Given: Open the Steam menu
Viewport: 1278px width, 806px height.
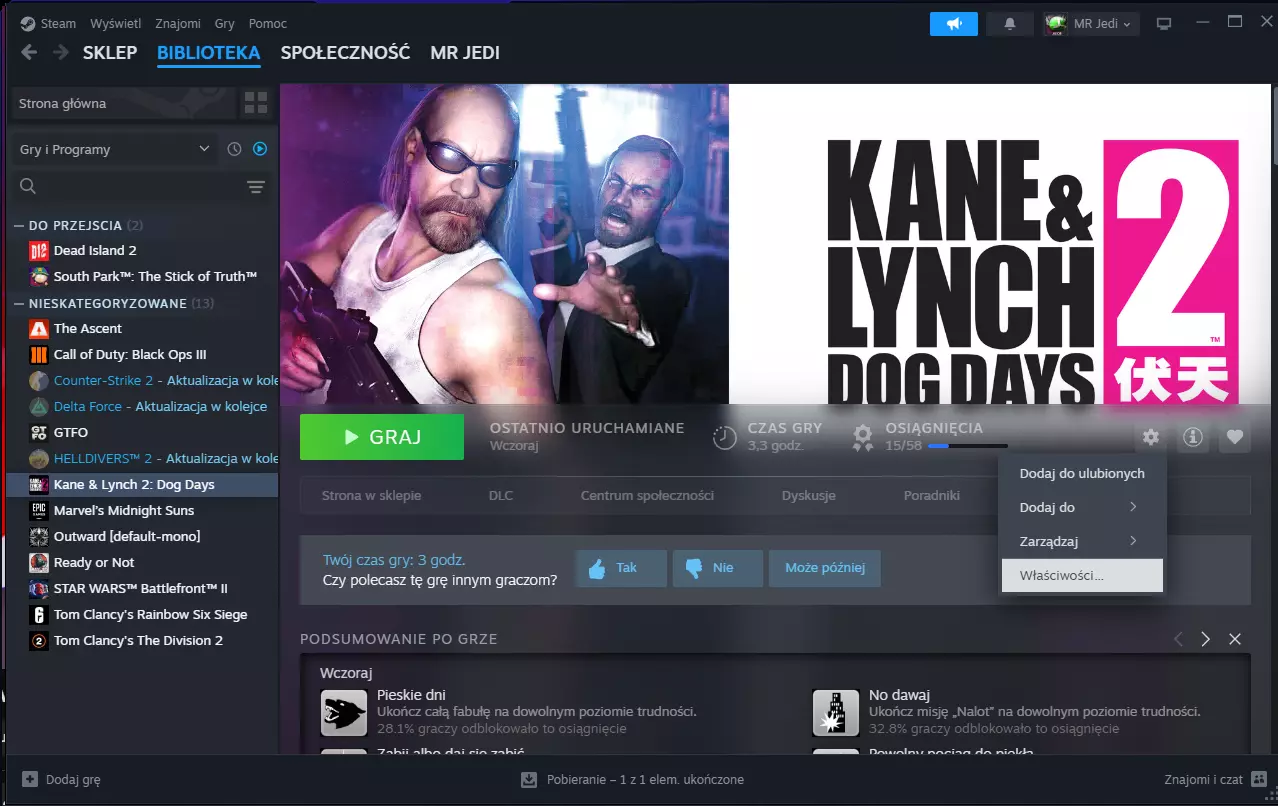Looking at the screenshot, I should (x=58, y=23).
